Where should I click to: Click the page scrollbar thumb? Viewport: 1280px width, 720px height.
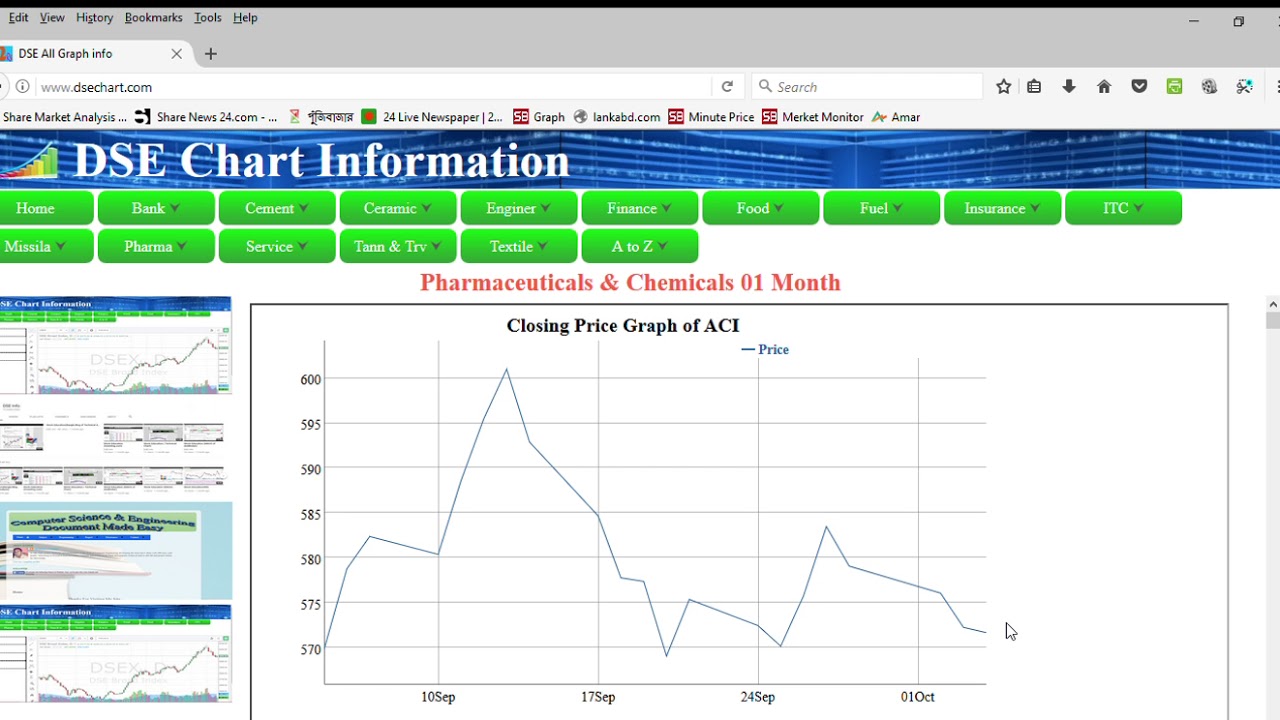coord(1272,320)
